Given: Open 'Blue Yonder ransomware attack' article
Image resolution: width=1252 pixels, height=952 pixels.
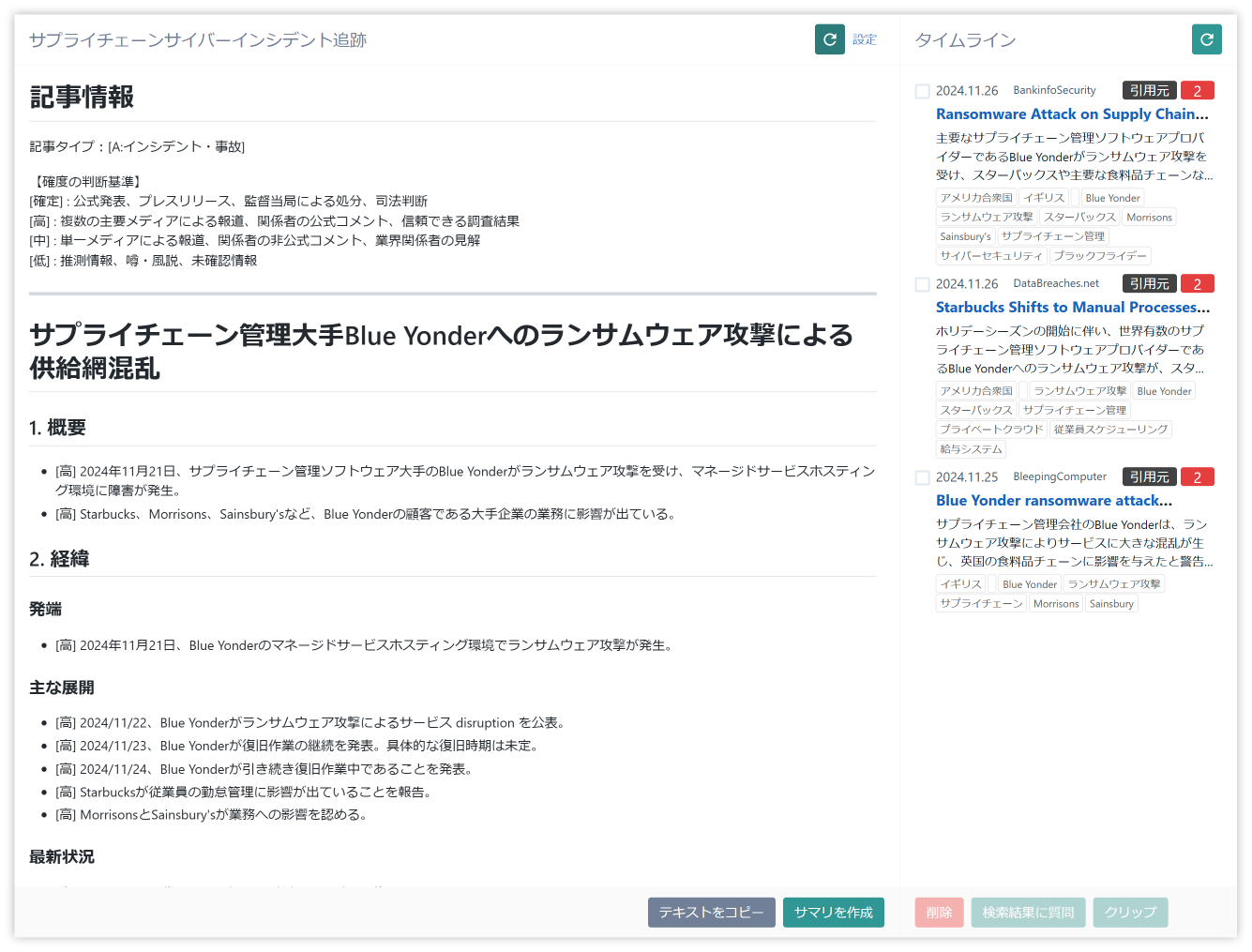Looking at the screenshot, I should coord(1054,501).
